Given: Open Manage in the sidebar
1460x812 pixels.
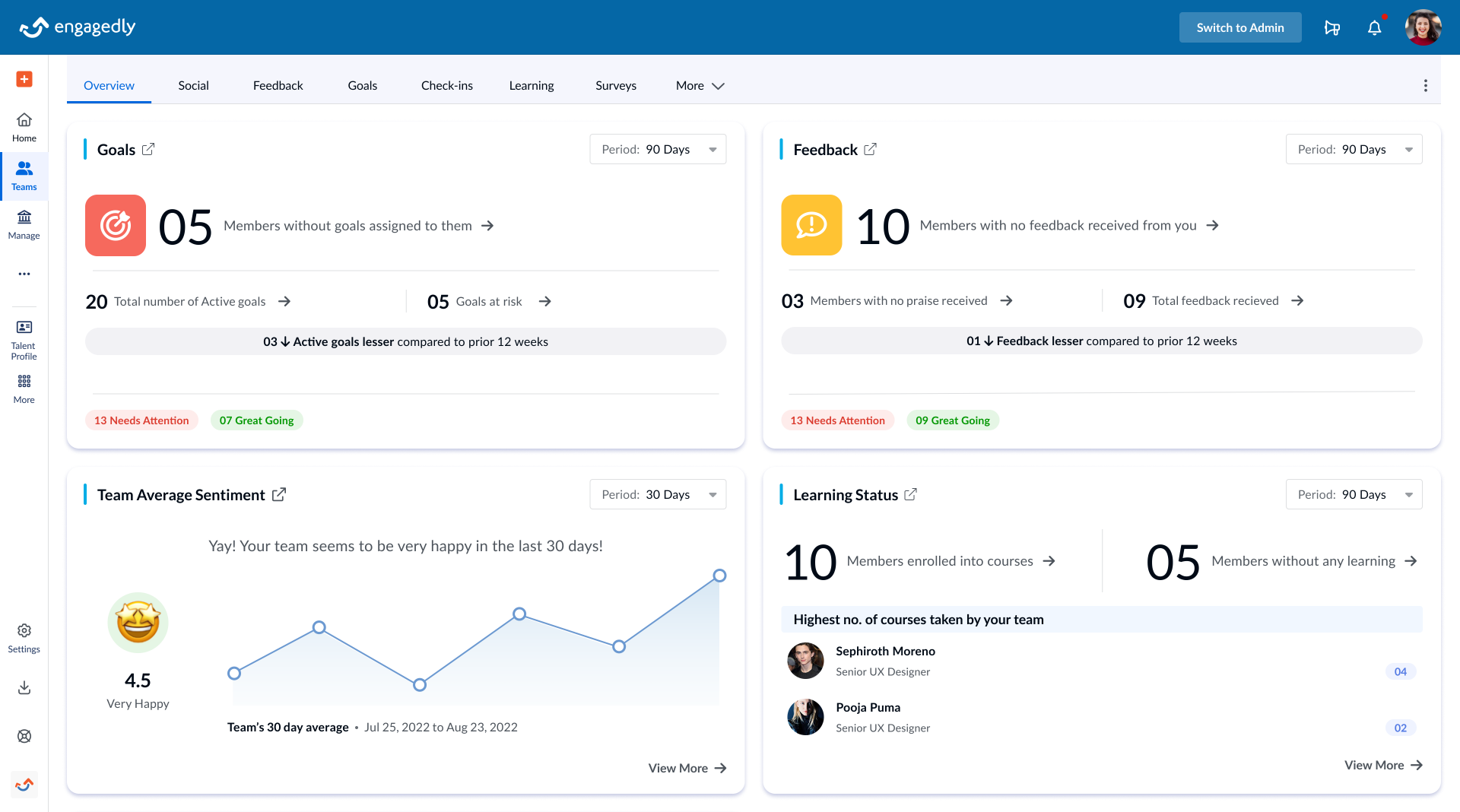Looking at the screenshot, I should pyautogui.click(x=24, y=225).
